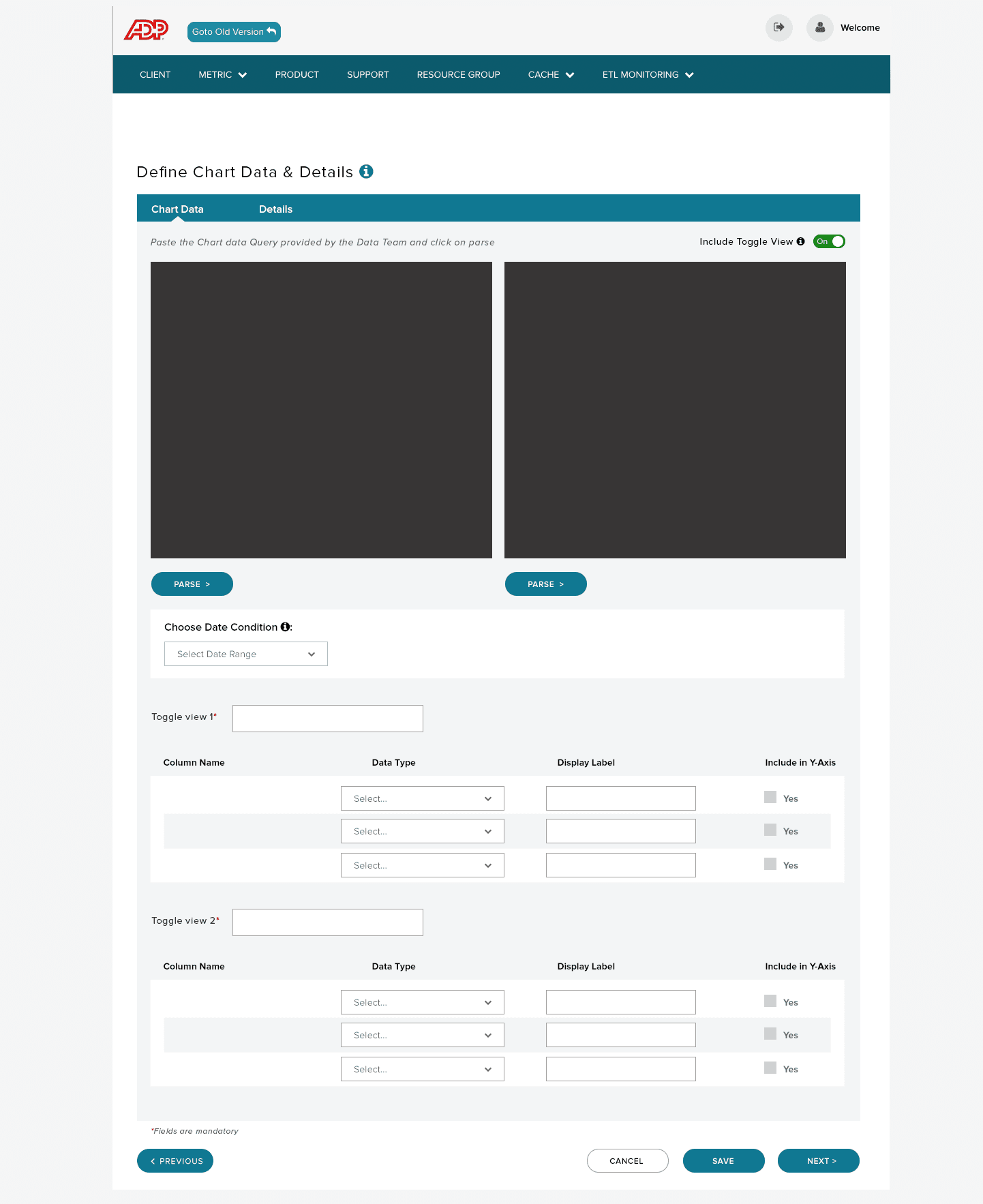Image resolution: width=983 pixels, height=1204 pixels.
Task: Click inside the right query editor area
Action: (675, 410)
